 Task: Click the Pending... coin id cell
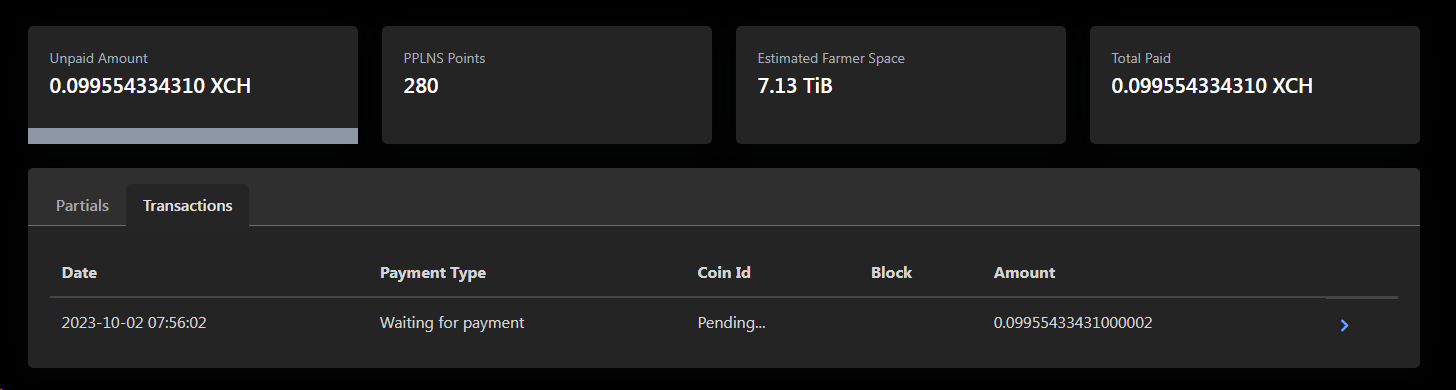coord(731,323)
